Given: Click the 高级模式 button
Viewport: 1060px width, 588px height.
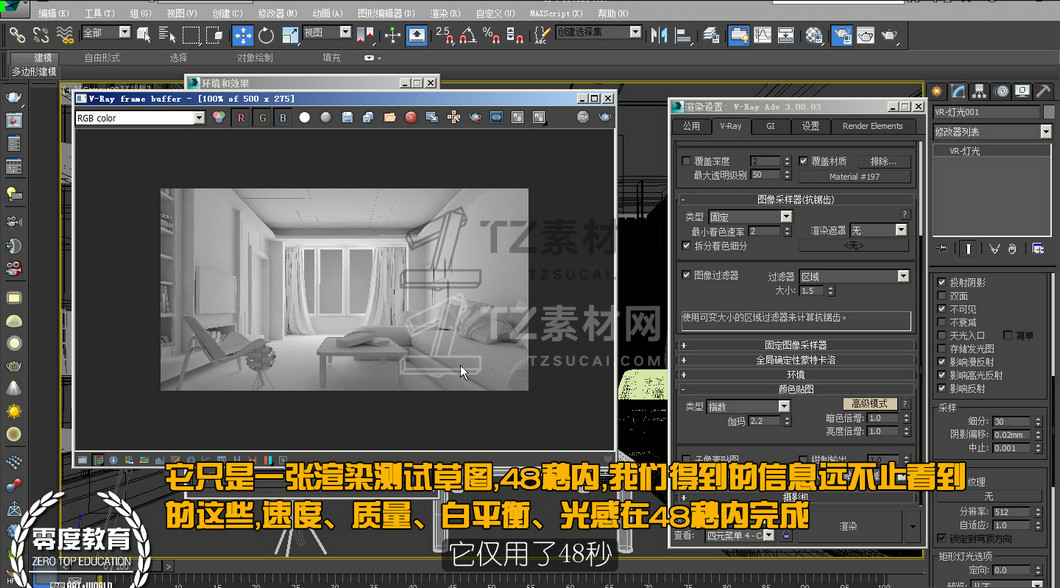Looking at the screenshot, I should [870, 404].
